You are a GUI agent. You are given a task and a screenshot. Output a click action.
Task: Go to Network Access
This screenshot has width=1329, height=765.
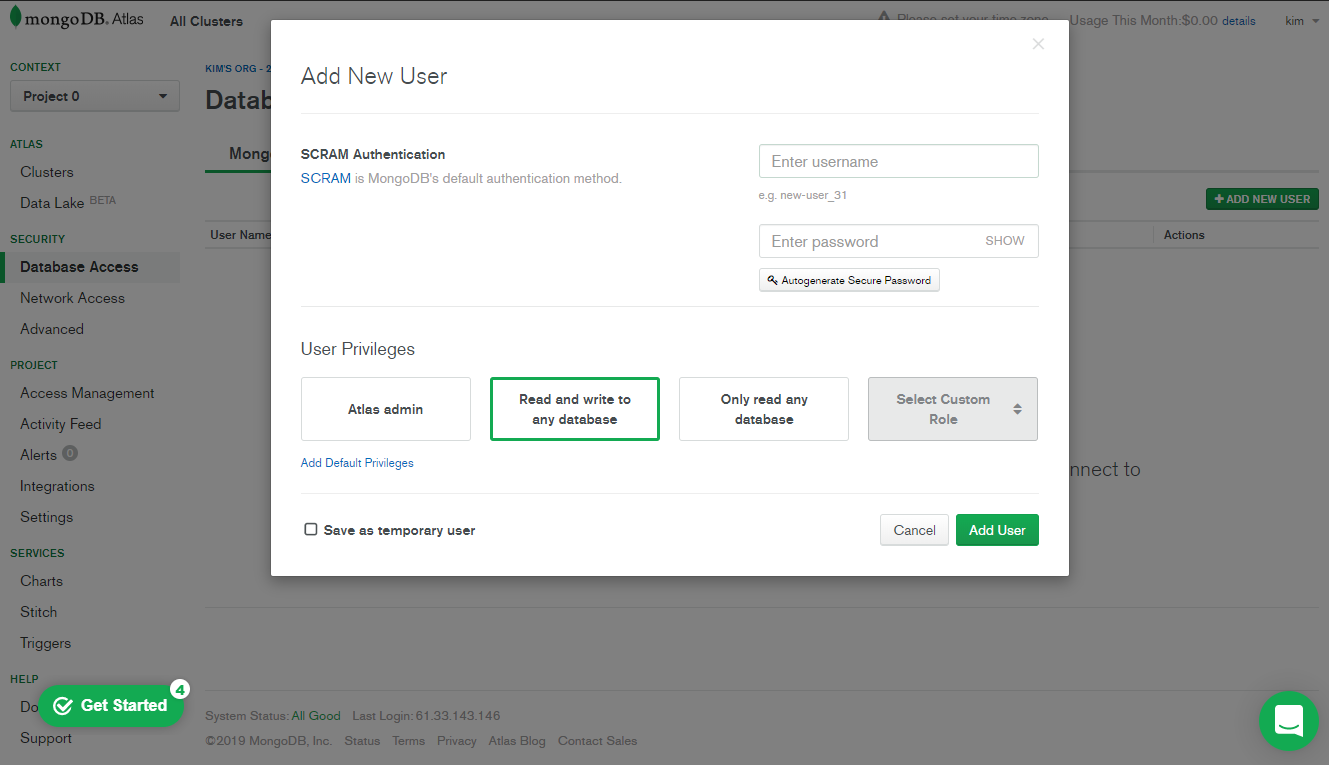(x=72, y=298)
